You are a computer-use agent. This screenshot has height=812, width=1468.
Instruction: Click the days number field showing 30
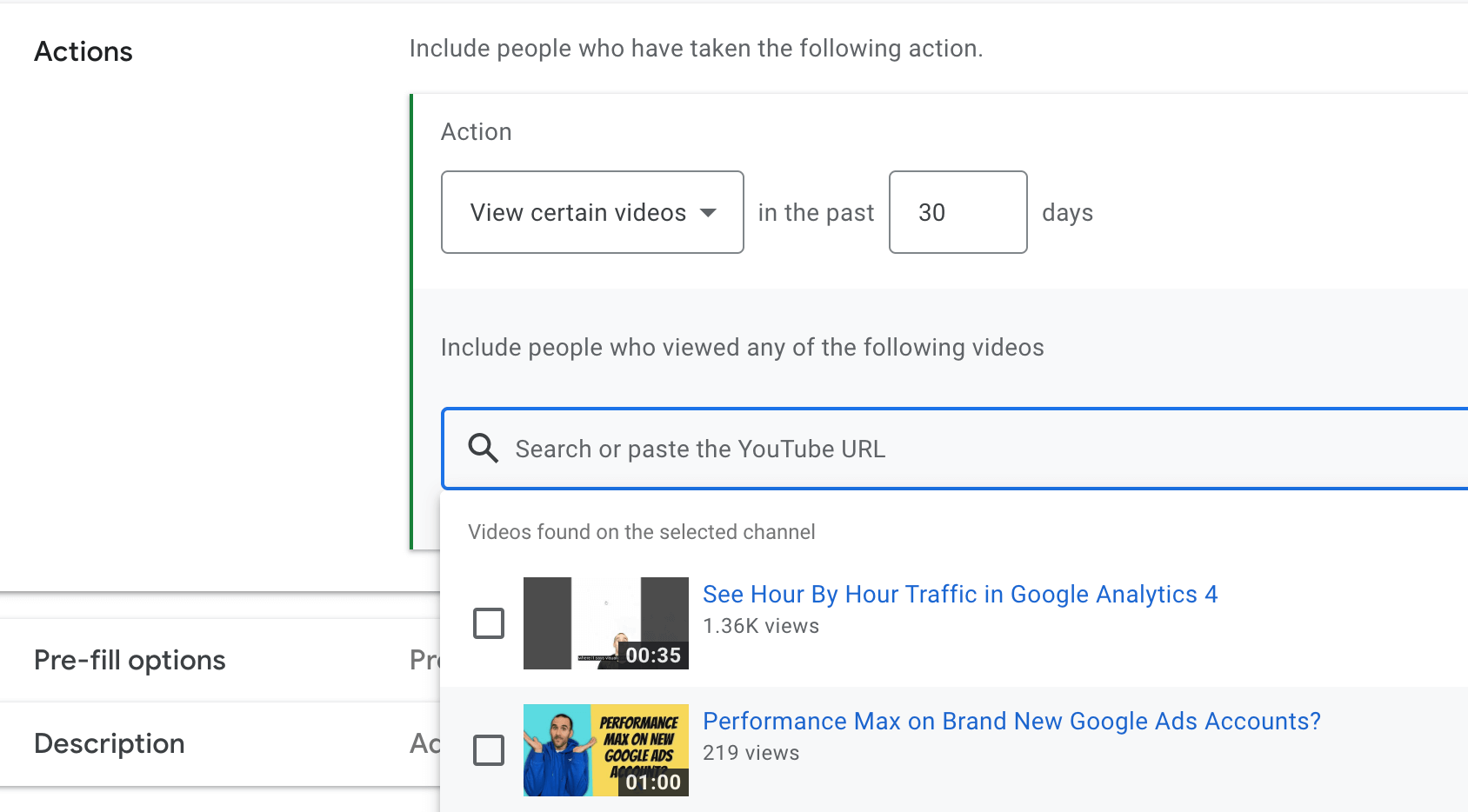tap(958, 212)
